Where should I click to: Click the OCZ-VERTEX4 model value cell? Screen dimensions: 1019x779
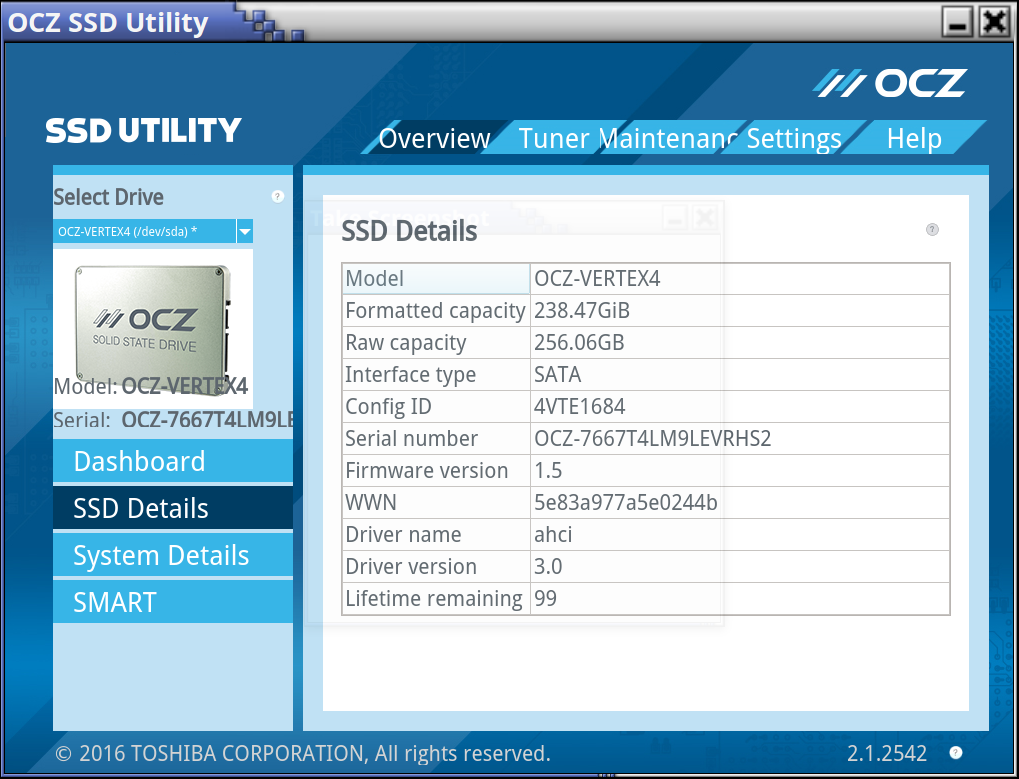point(740,279)
